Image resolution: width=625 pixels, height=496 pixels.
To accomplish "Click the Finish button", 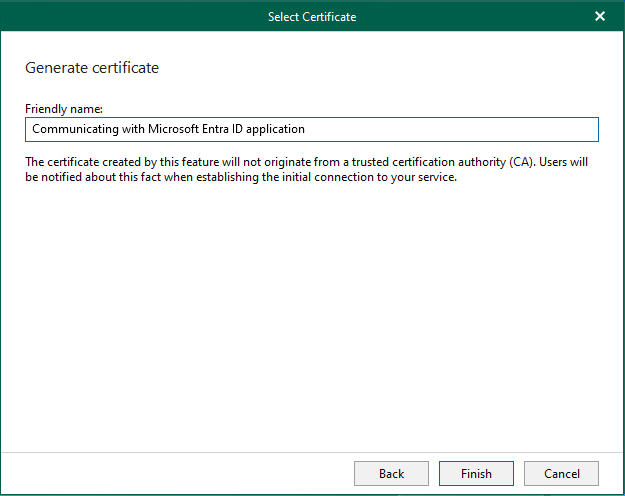I will [475, 473].
